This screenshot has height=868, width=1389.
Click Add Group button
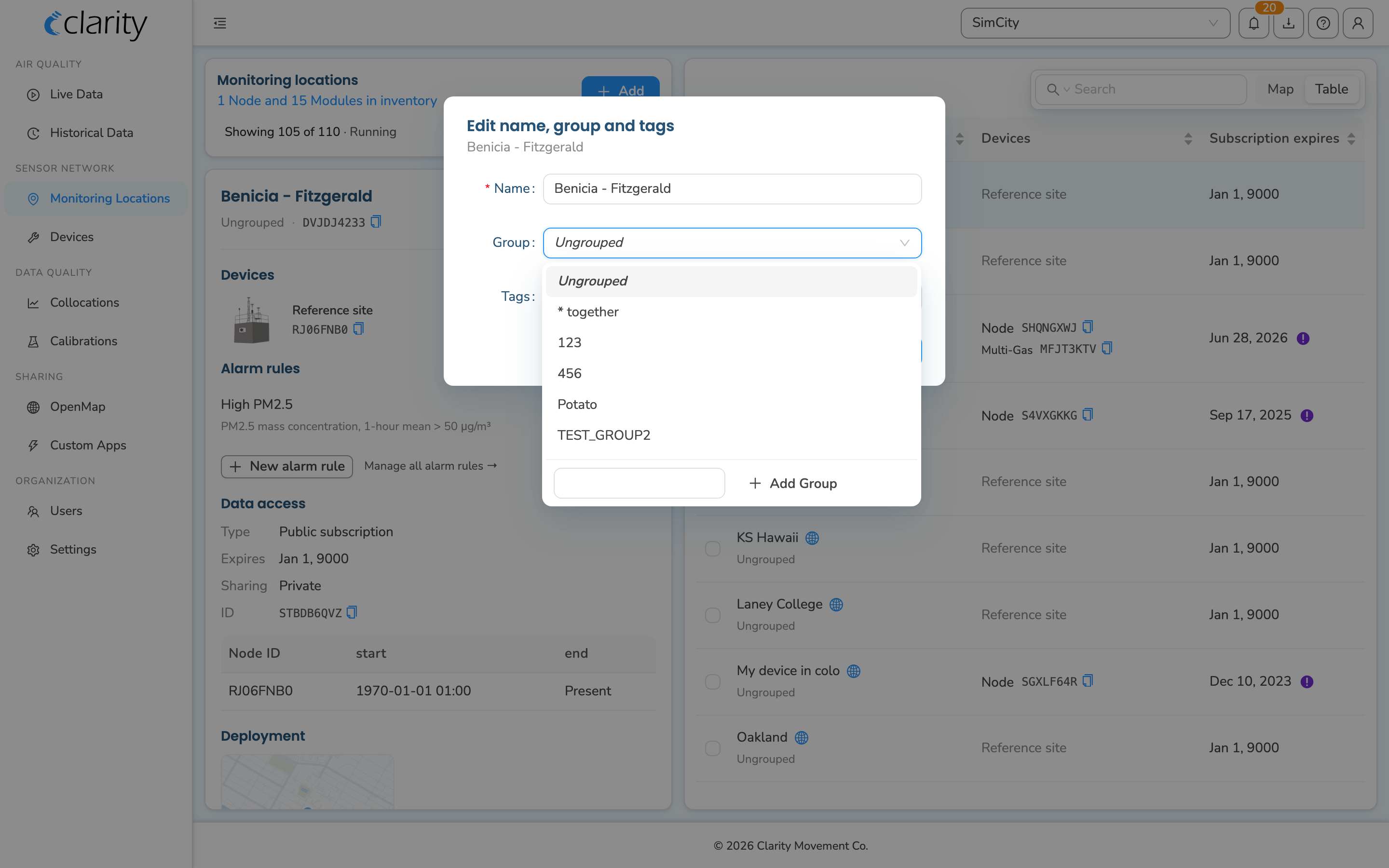click(x=793, y=483)
